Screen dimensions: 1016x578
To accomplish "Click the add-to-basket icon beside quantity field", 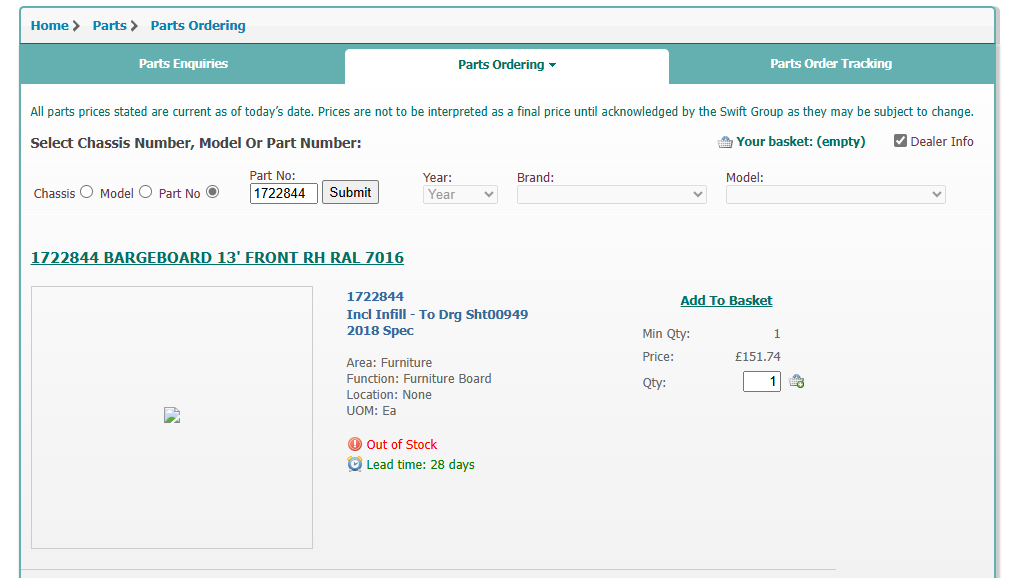I will tap(797, 381).
